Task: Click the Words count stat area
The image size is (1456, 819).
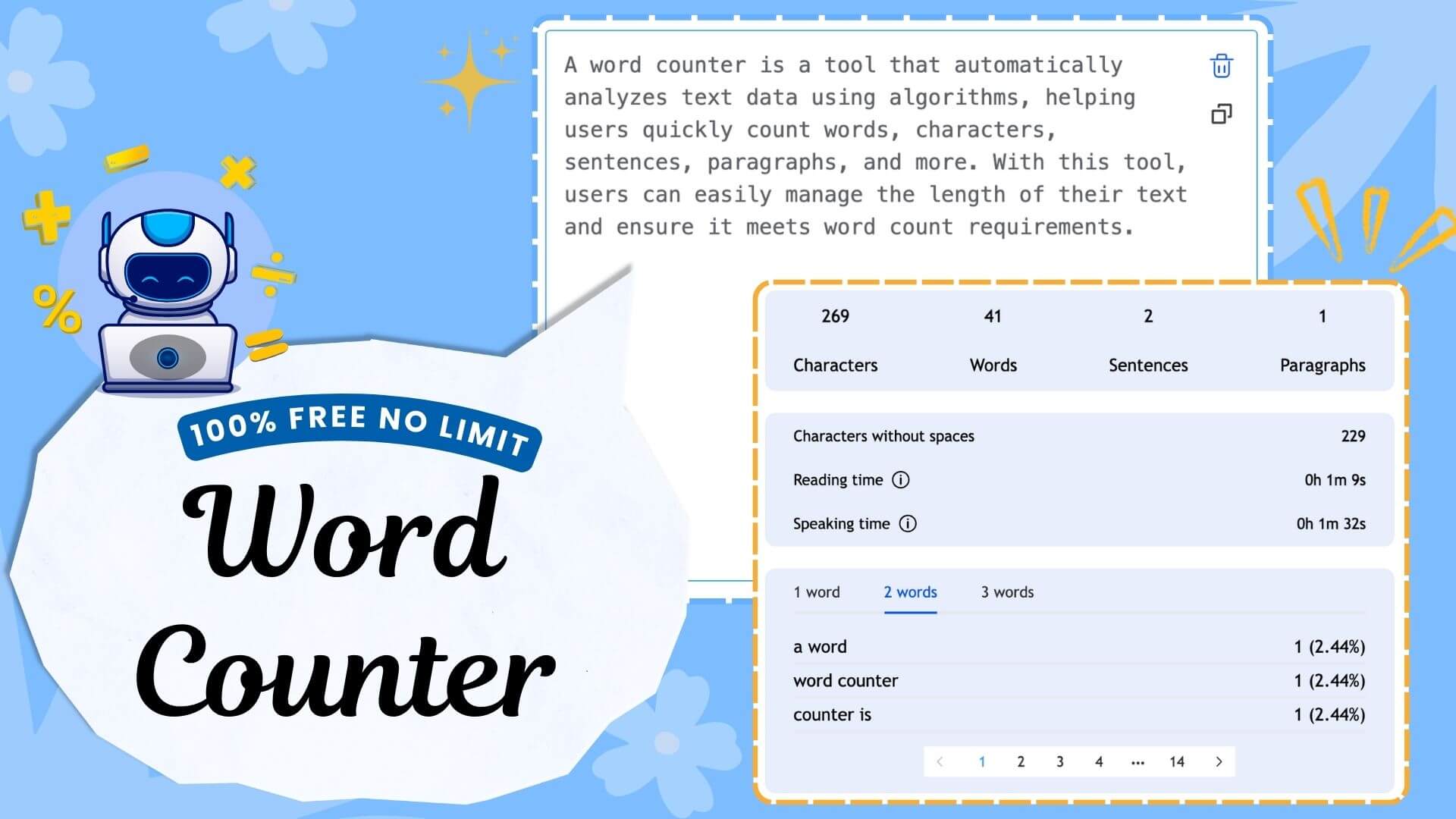Action: click(x=991, y=340)
